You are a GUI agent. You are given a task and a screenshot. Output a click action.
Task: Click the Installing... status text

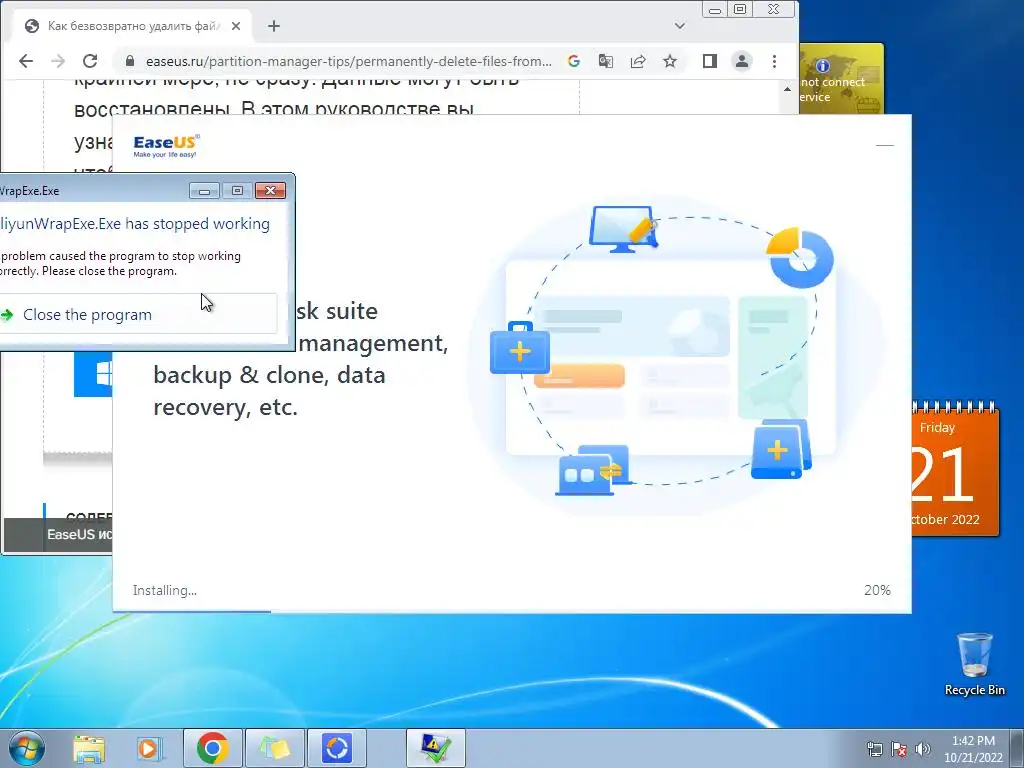pos(165,590)
